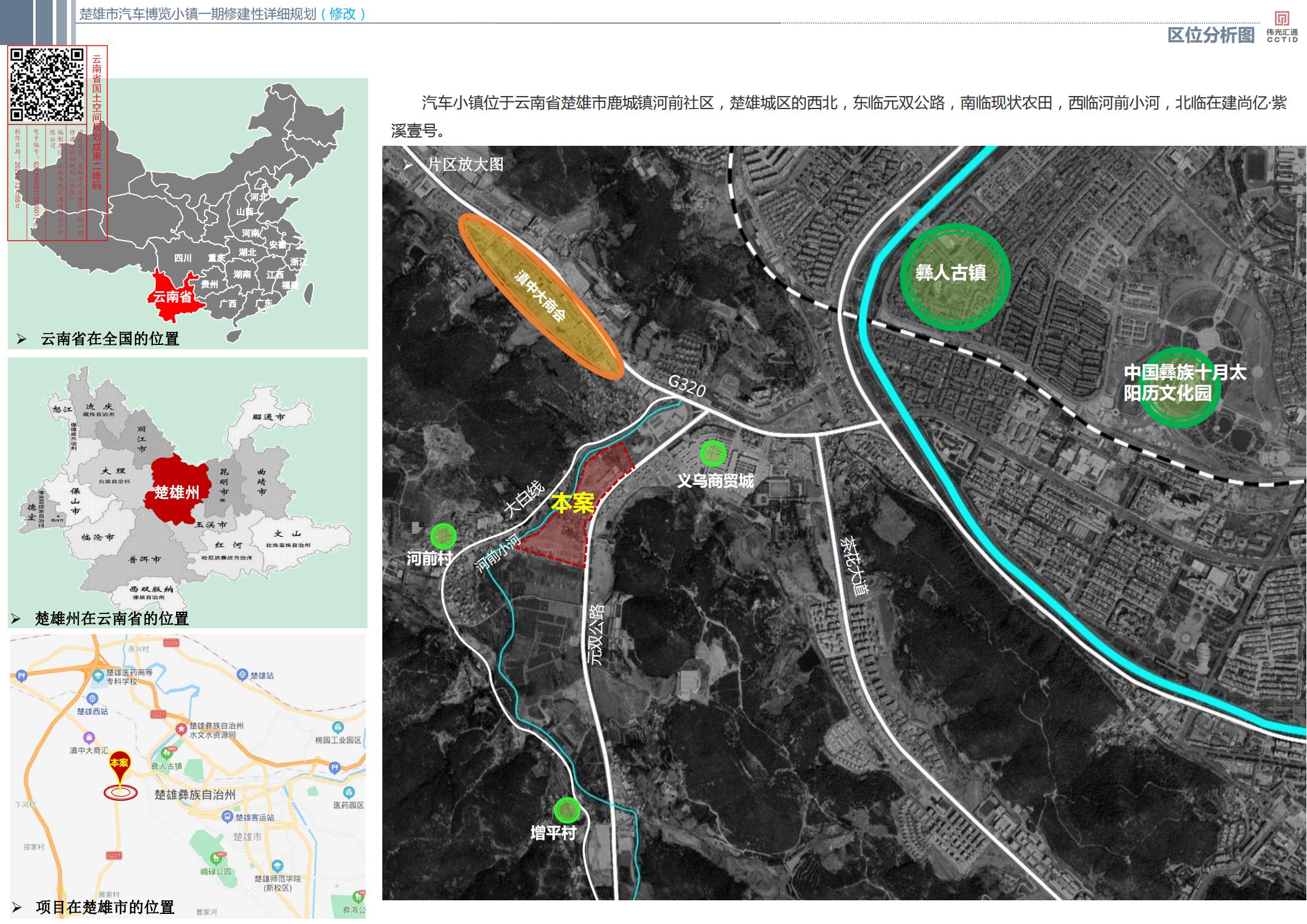Click the orange 滇中大商会 ellipse
Screen dimensions: 1307x924
(x=541, y=296)
